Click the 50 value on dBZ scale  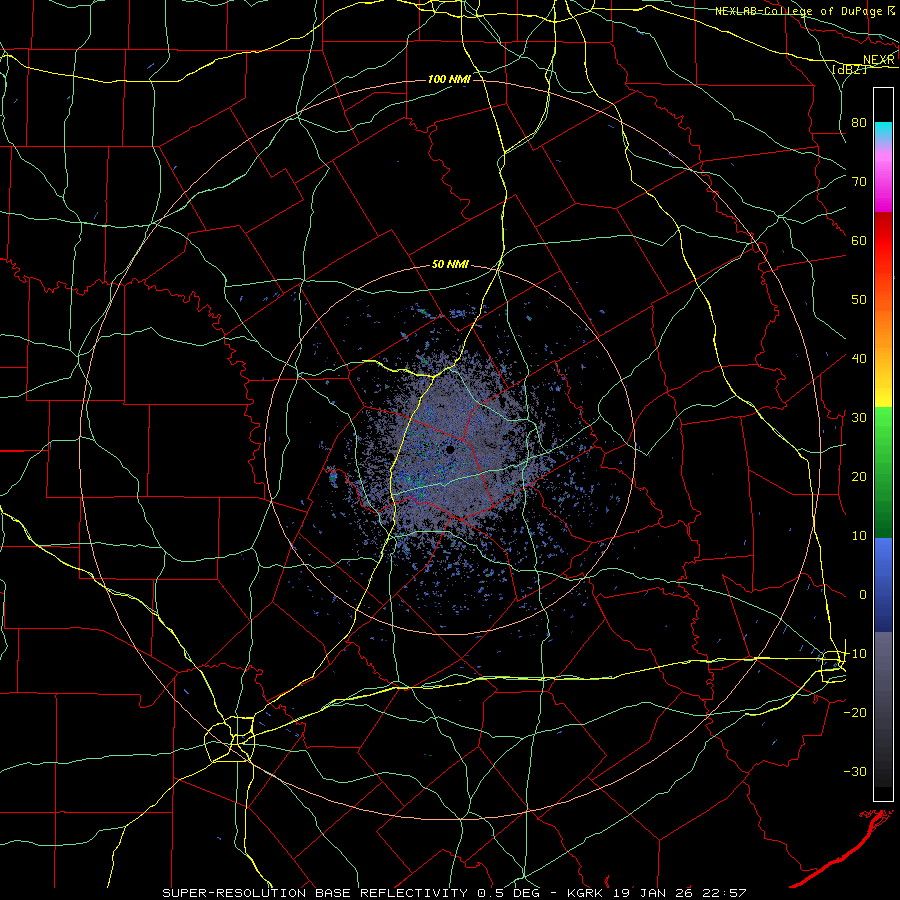pos(859,300)
